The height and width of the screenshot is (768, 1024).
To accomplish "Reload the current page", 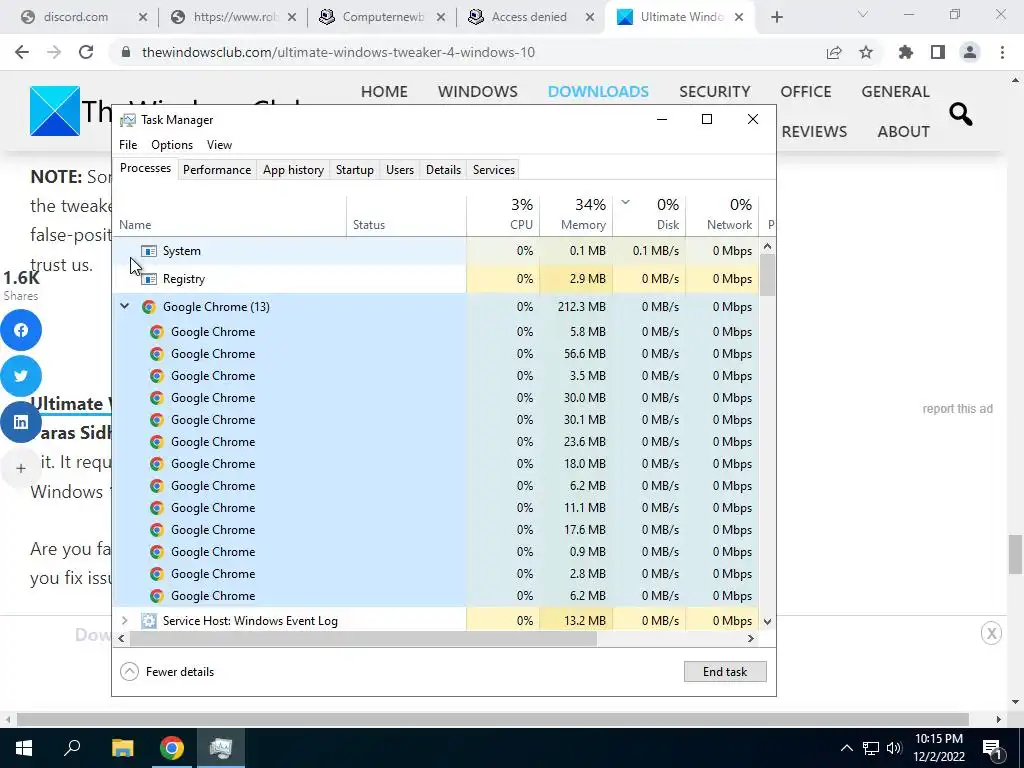I will [86, 52].
